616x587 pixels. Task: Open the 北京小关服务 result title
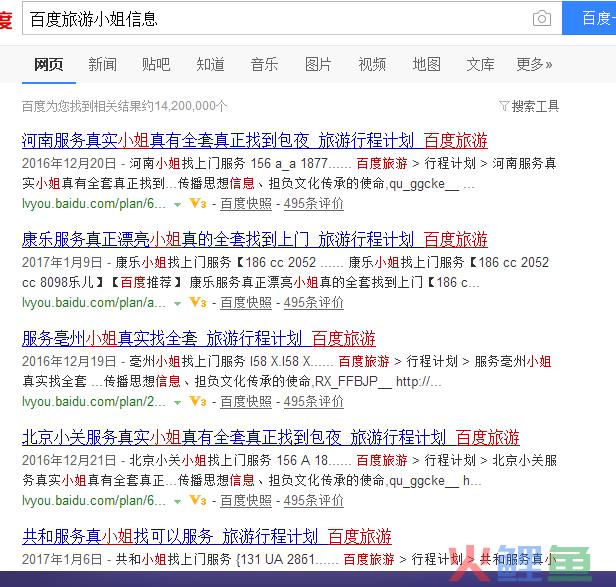click(x=271, y=438)
